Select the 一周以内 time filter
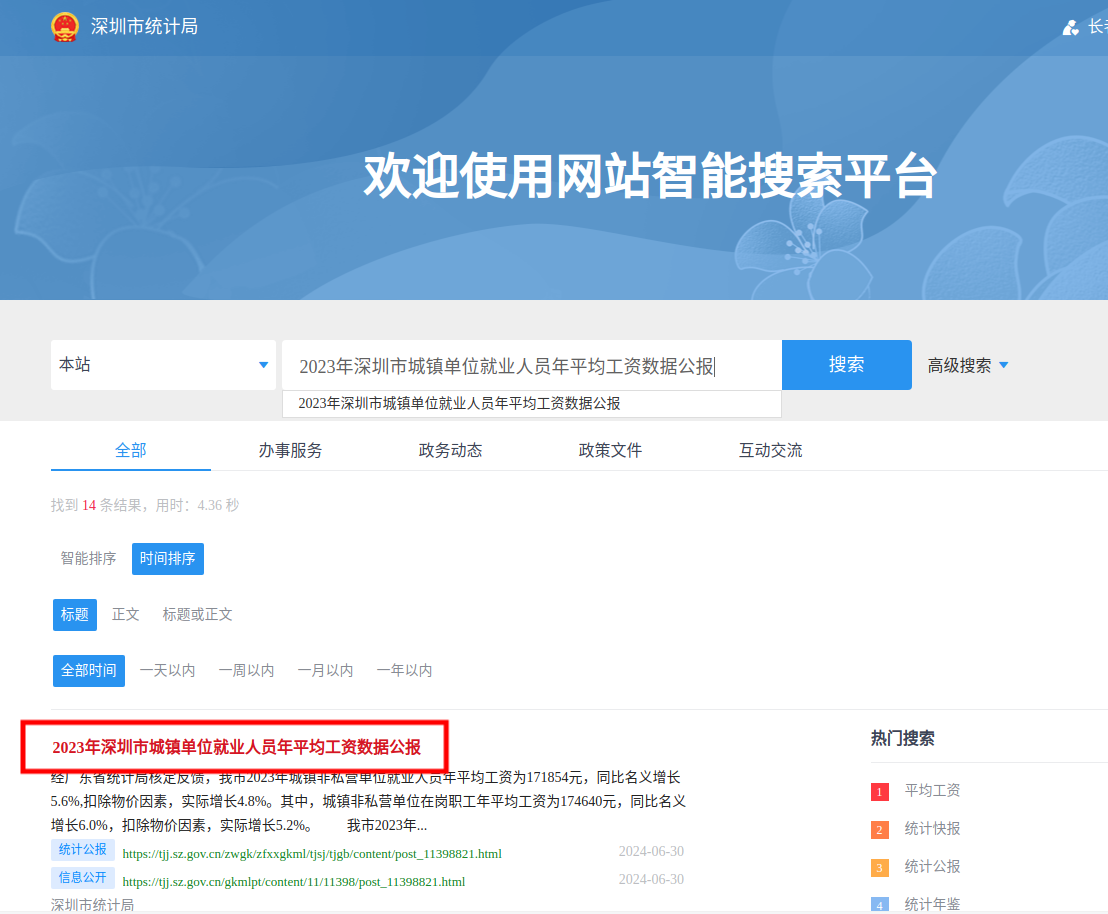This screenshot has width=1108, height=914. click(247, 670)
